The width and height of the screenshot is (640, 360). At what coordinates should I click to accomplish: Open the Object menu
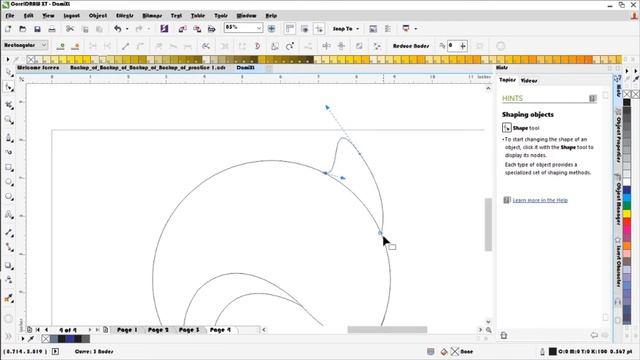98,16
